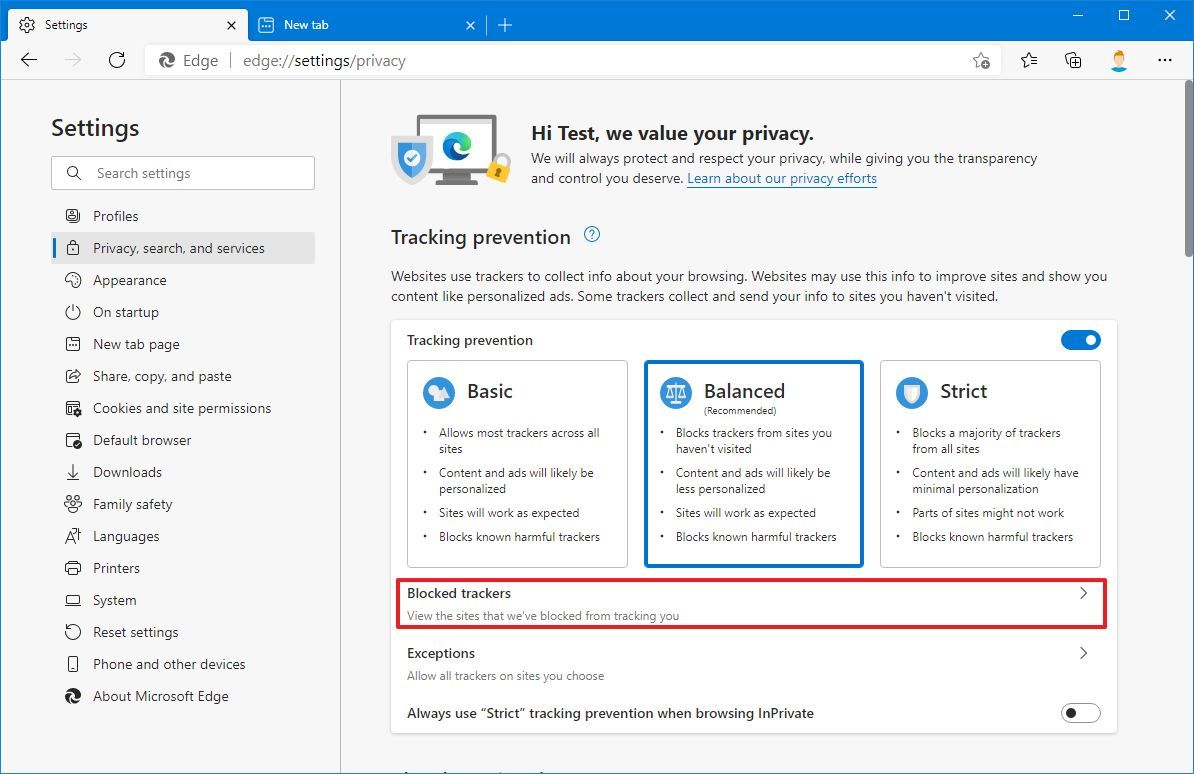
Task: Toggle Tracking prevention off
Action: pyautogui.click(x=1080, y=340)
